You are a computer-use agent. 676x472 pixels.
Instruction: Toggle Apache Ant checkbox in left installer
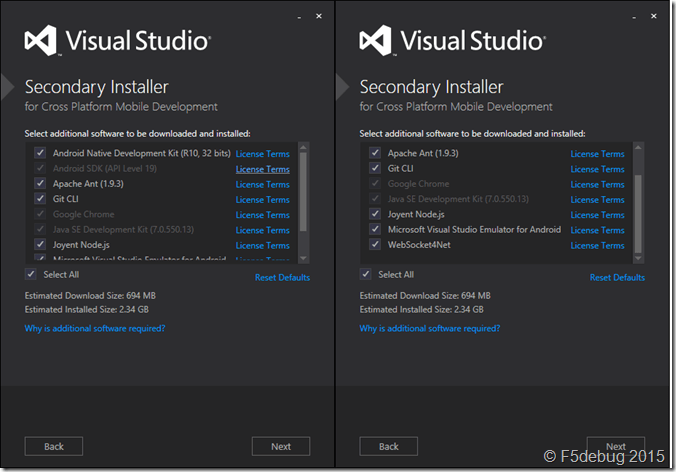(x=40, y=183)
